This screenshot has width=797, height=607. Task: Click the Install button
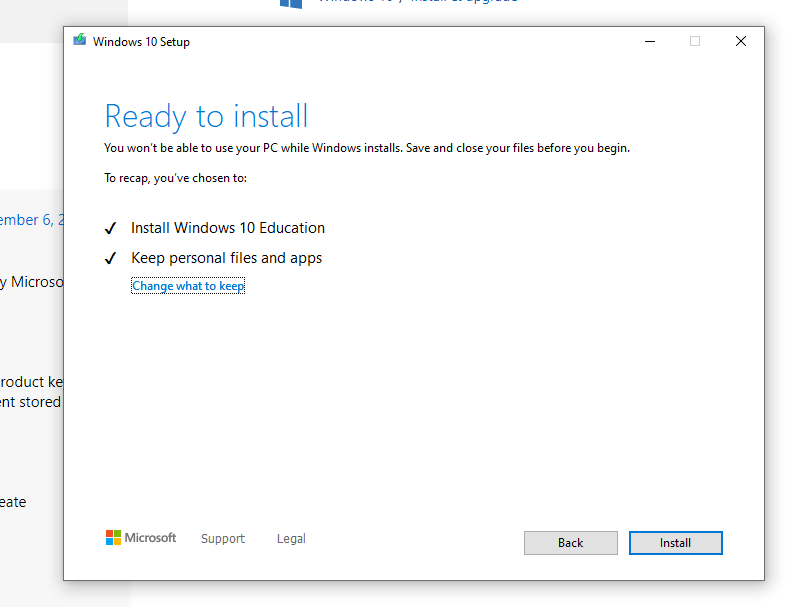[x=675, y=542]
